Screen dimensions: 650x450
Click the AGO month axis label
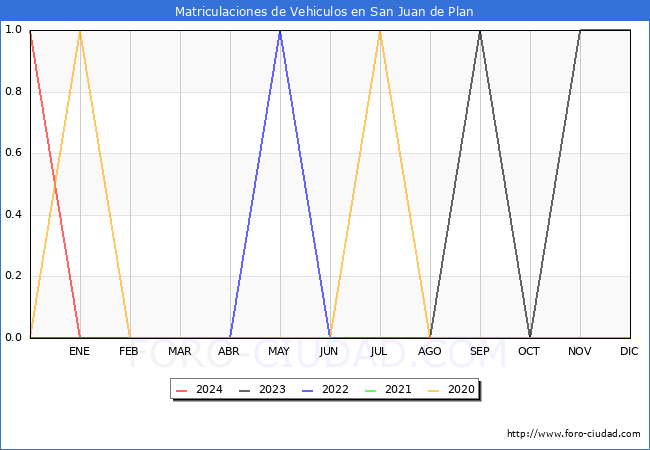[x=429, y=351]
